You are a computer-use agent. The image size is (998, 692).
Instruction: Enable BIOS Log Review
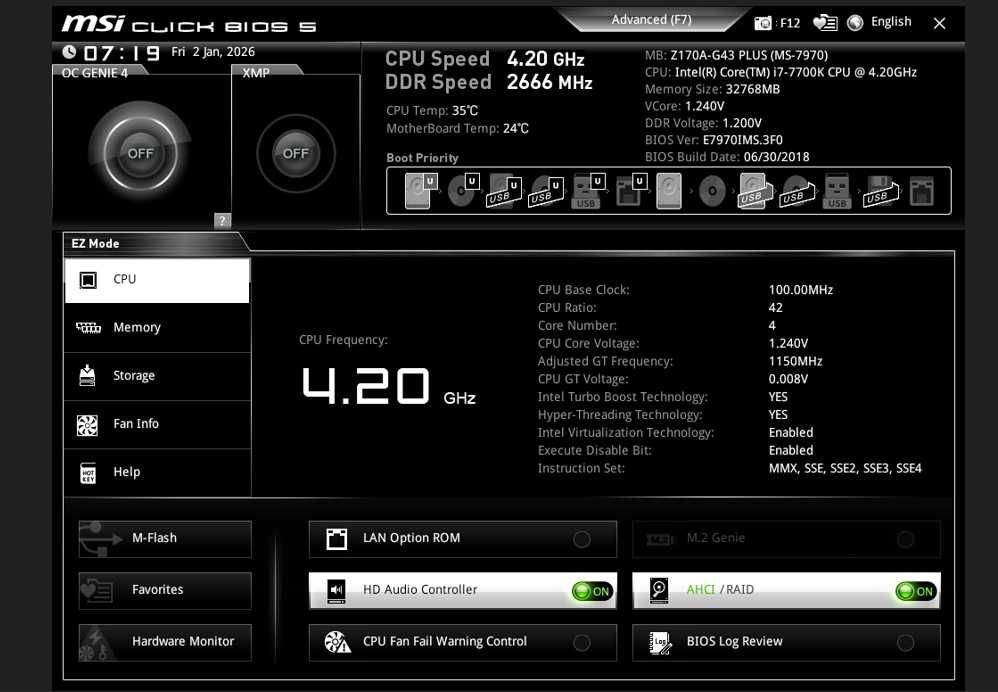coord(786,642)
